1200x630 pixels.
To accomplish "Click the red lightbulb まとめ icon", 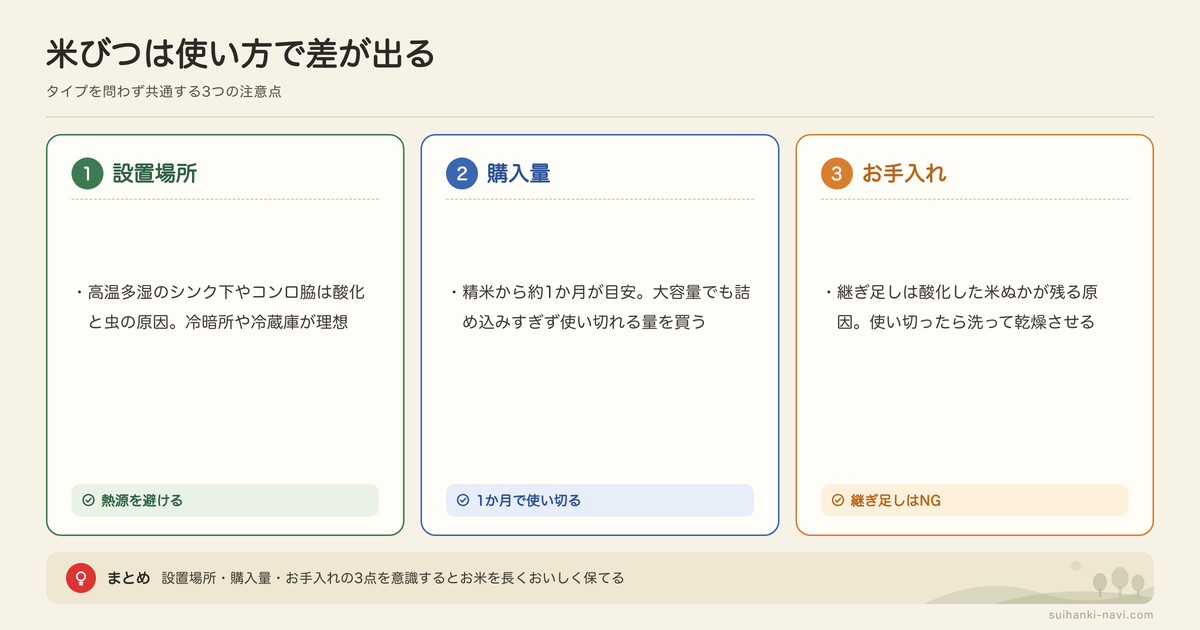I will pyautogui.click(x=80, y=578).
